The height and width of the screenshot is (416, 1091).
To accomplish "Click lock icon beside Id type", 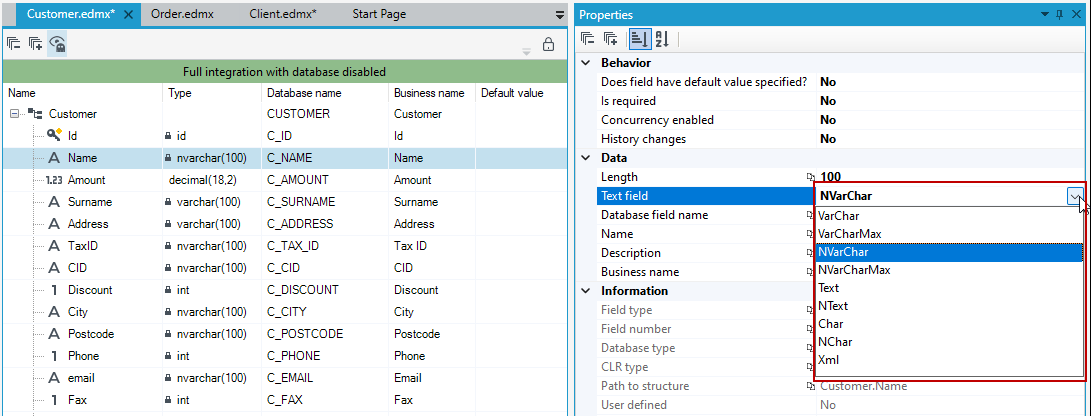I will (x=168, y=136).
